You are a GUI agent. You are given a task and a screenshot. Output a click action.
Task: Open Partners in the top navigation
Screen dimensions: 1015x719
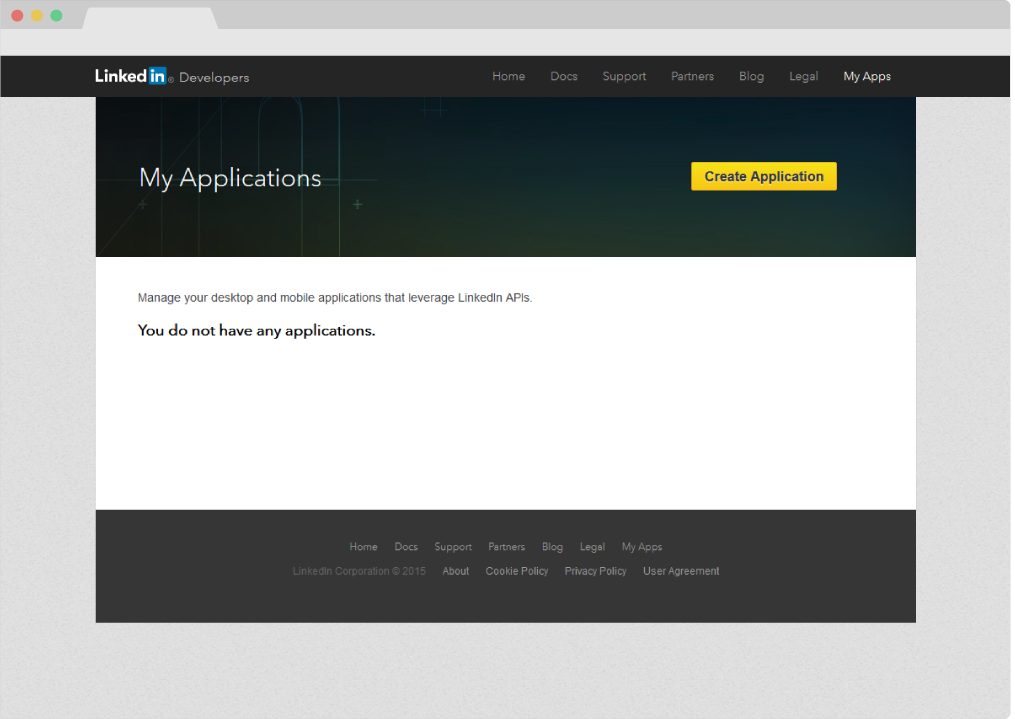692,77
